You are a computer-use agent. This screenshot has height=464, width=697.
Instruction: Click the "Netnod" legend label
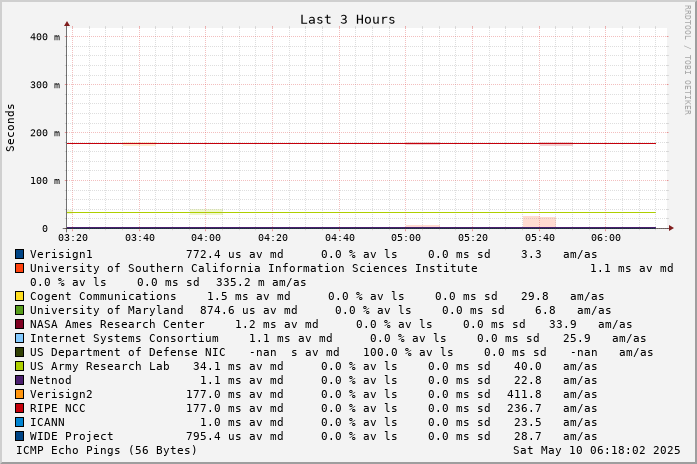click(50, 380)
